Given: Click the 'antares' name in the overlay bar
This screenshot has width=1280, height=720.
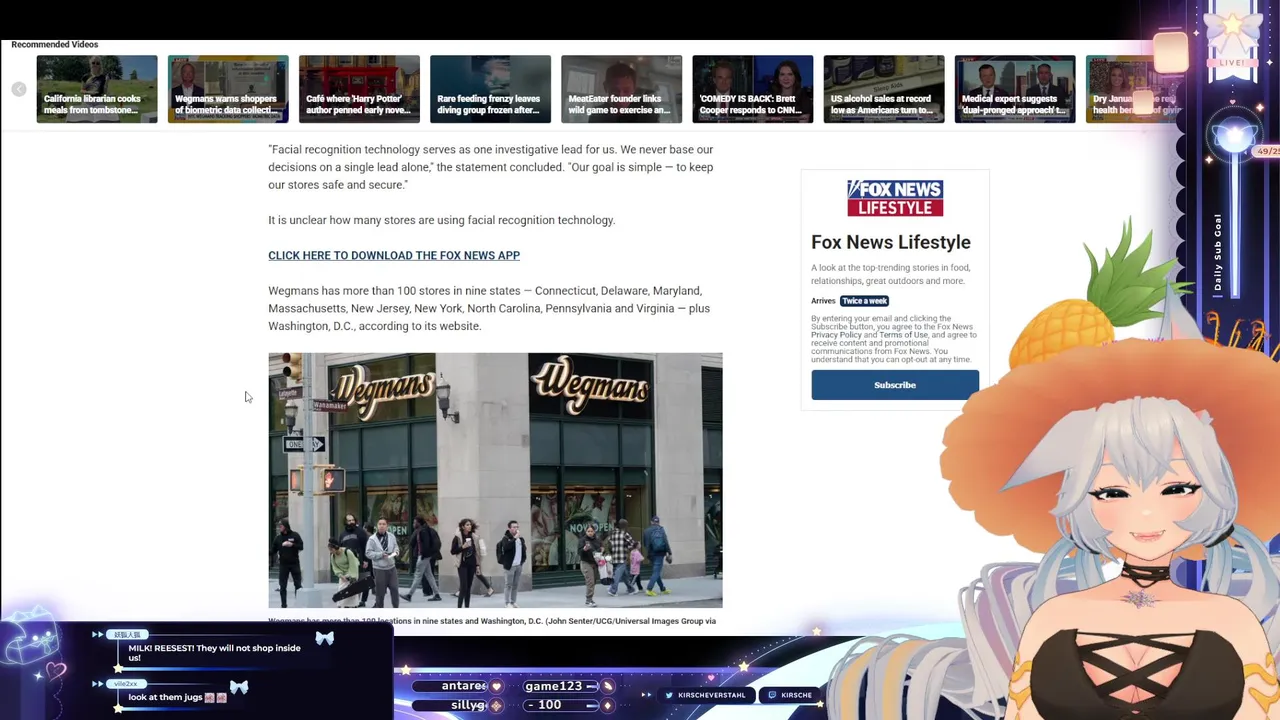Looking at the screenshot, I should [x=464, y=686].
